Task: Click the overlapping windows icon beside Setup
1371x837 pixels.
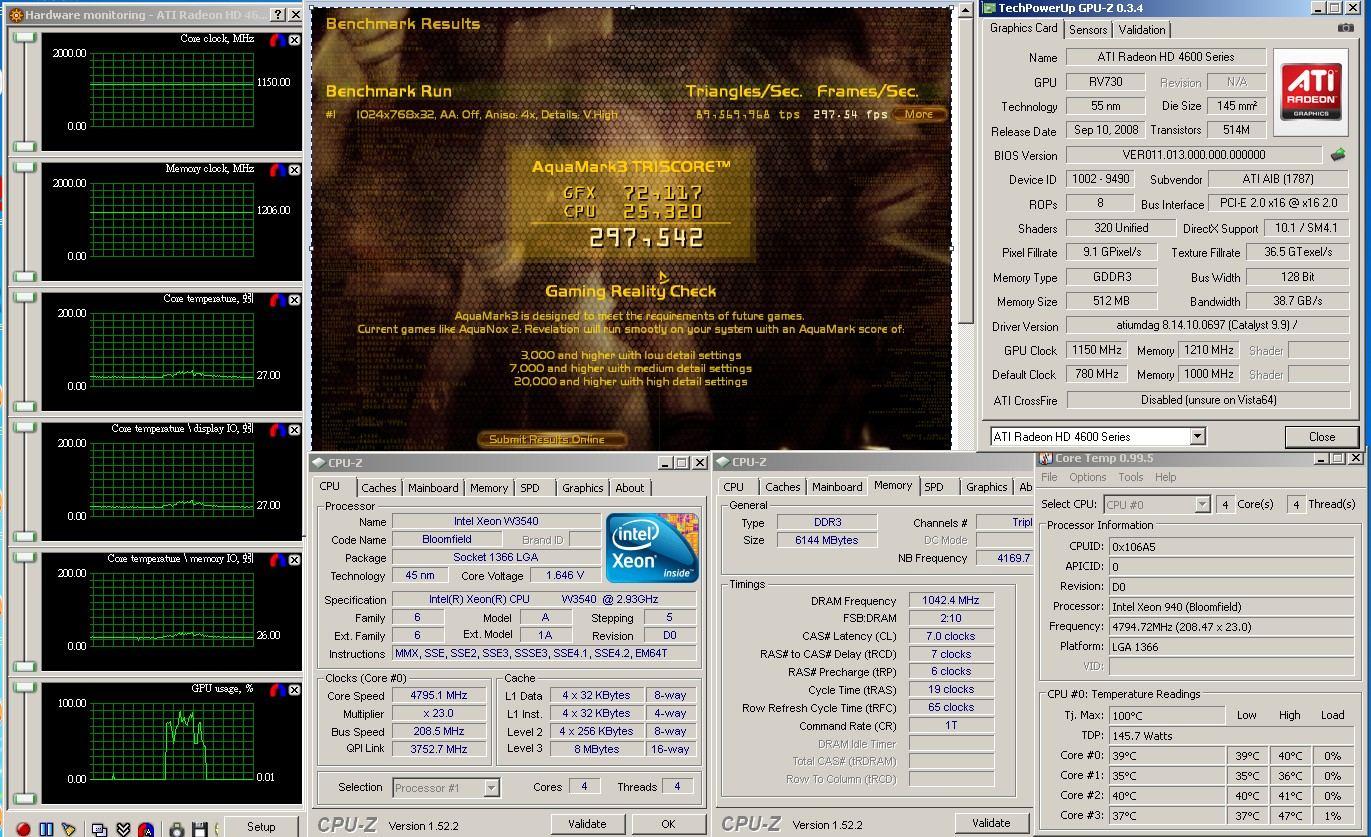Action: coord(99,829)
